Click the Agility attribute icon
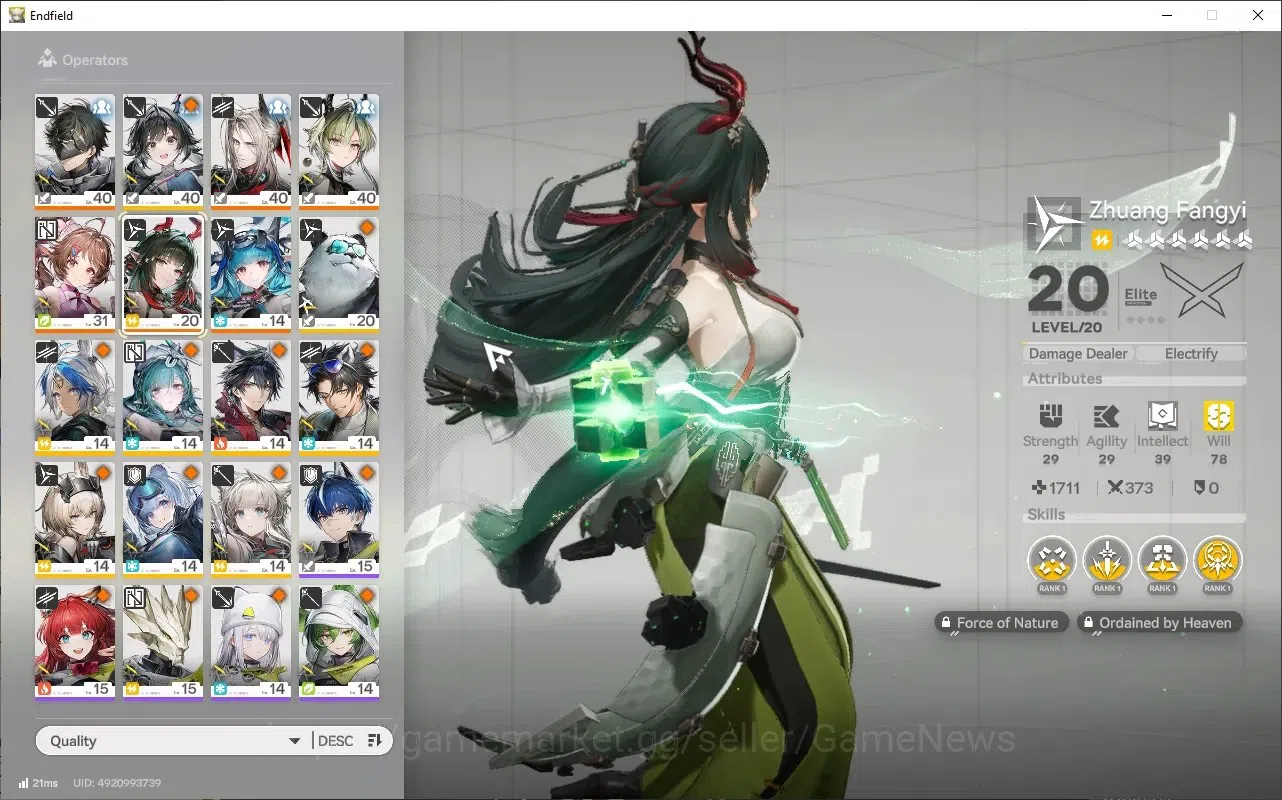 pyautogui.click(x=1106, y=415)
